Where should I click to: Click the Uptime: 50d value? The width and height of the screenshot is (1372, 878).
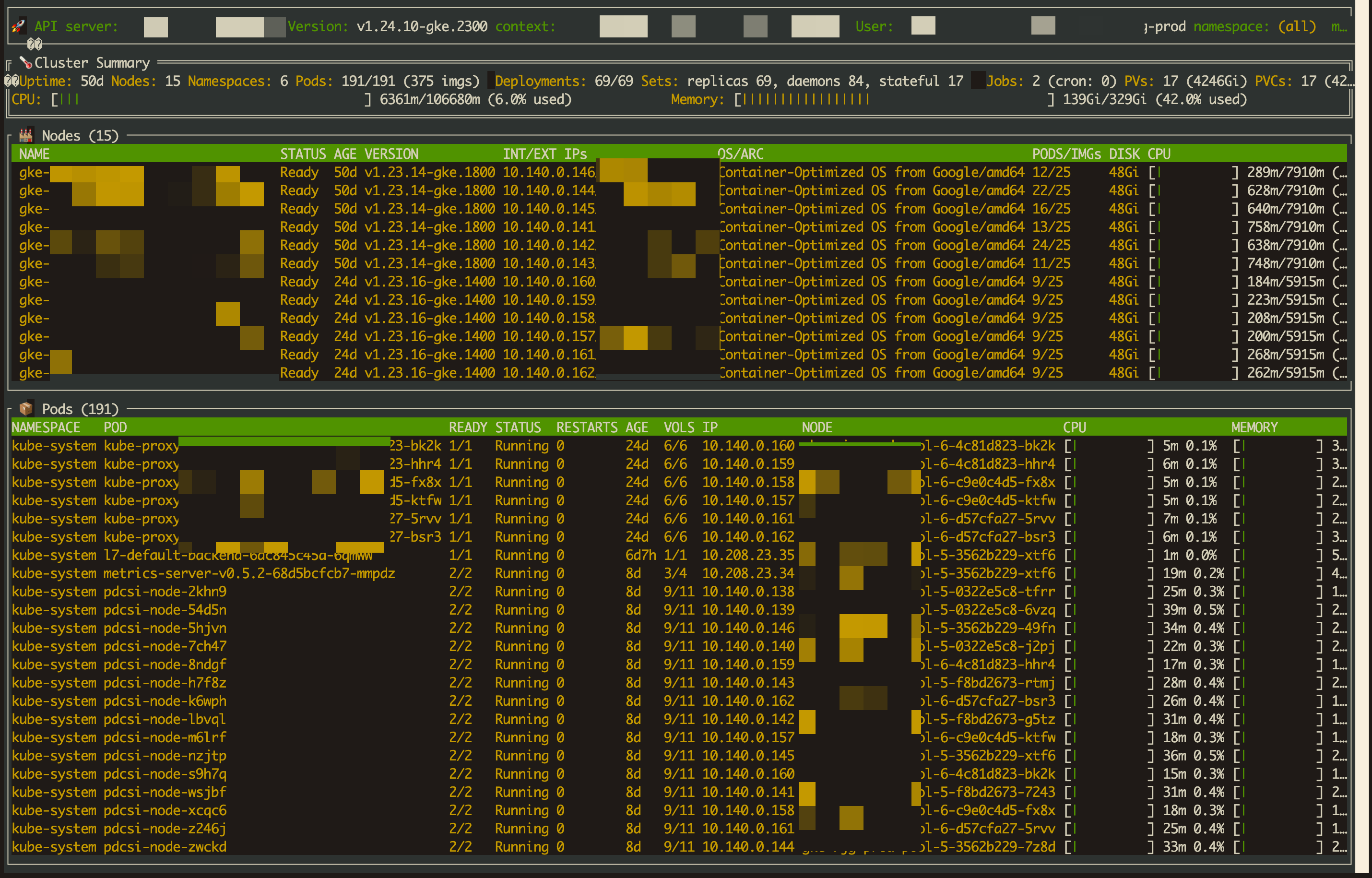61,81
